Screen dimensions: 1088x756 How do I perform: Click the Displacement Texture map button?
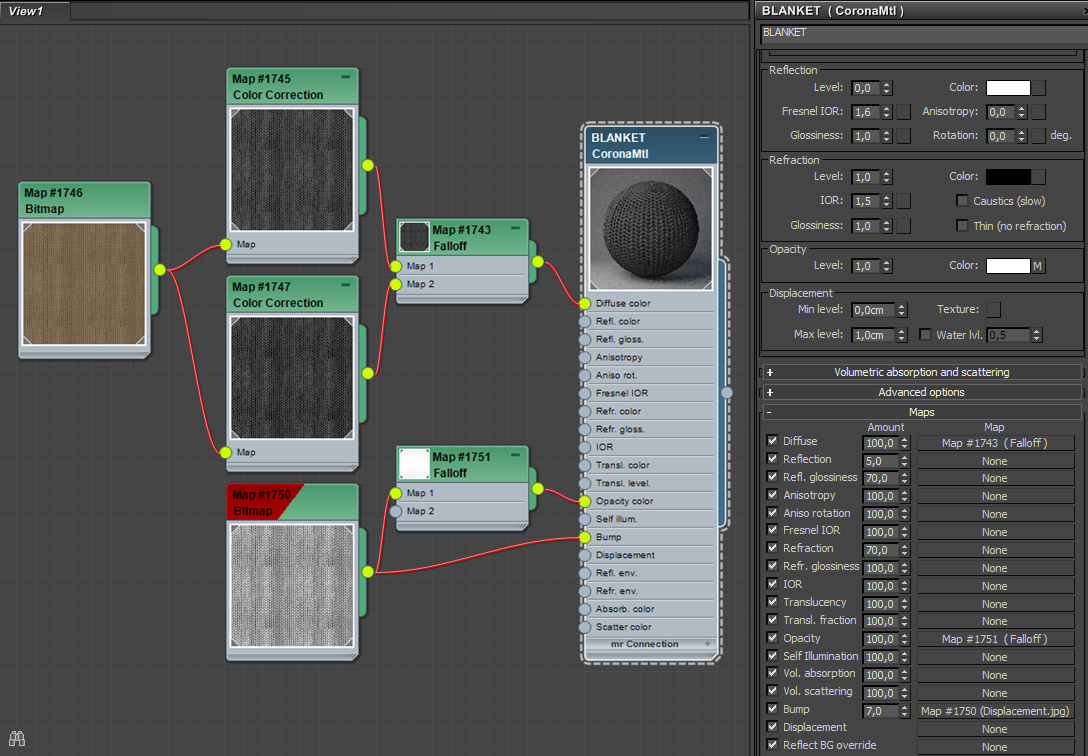coord(994,309)
